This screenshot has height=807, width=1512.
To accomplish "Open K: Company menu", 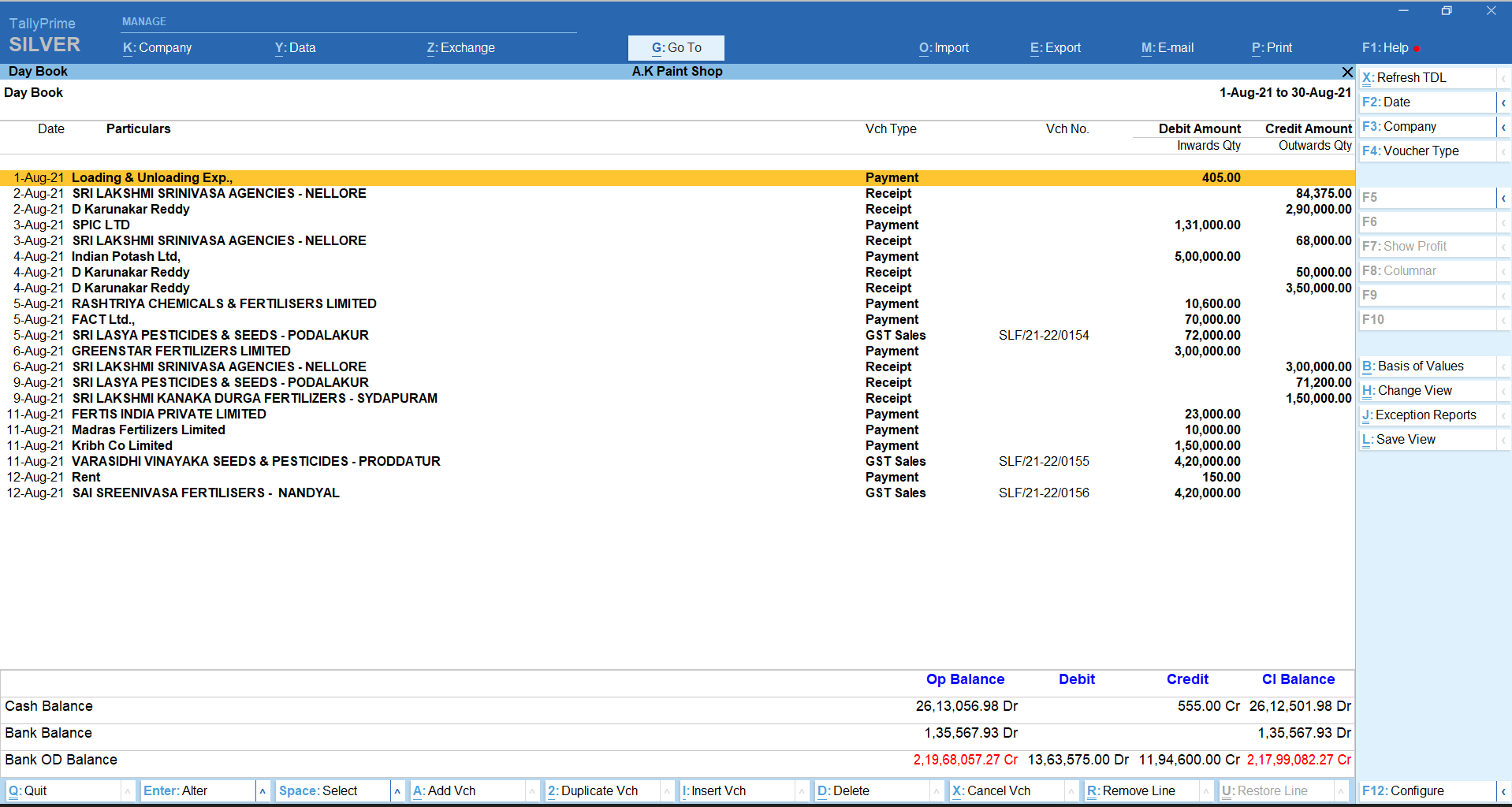I will pyautogui.click(x=157, y=48).
